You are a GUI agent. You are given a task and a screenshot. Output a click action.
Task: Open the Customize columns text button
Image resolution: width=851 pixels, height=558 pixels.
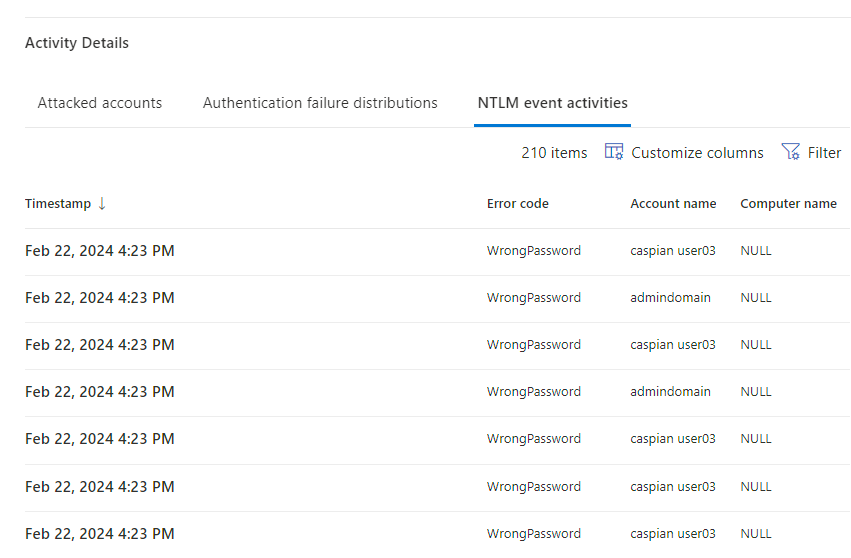point(697,153)
